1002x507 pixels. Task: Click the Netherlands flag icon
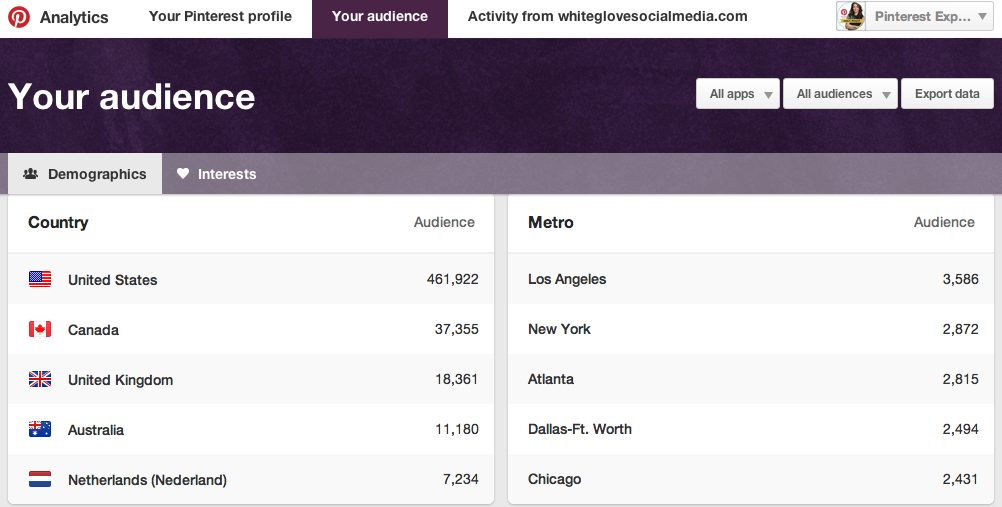pyautogui.click(x=40, y=479)
